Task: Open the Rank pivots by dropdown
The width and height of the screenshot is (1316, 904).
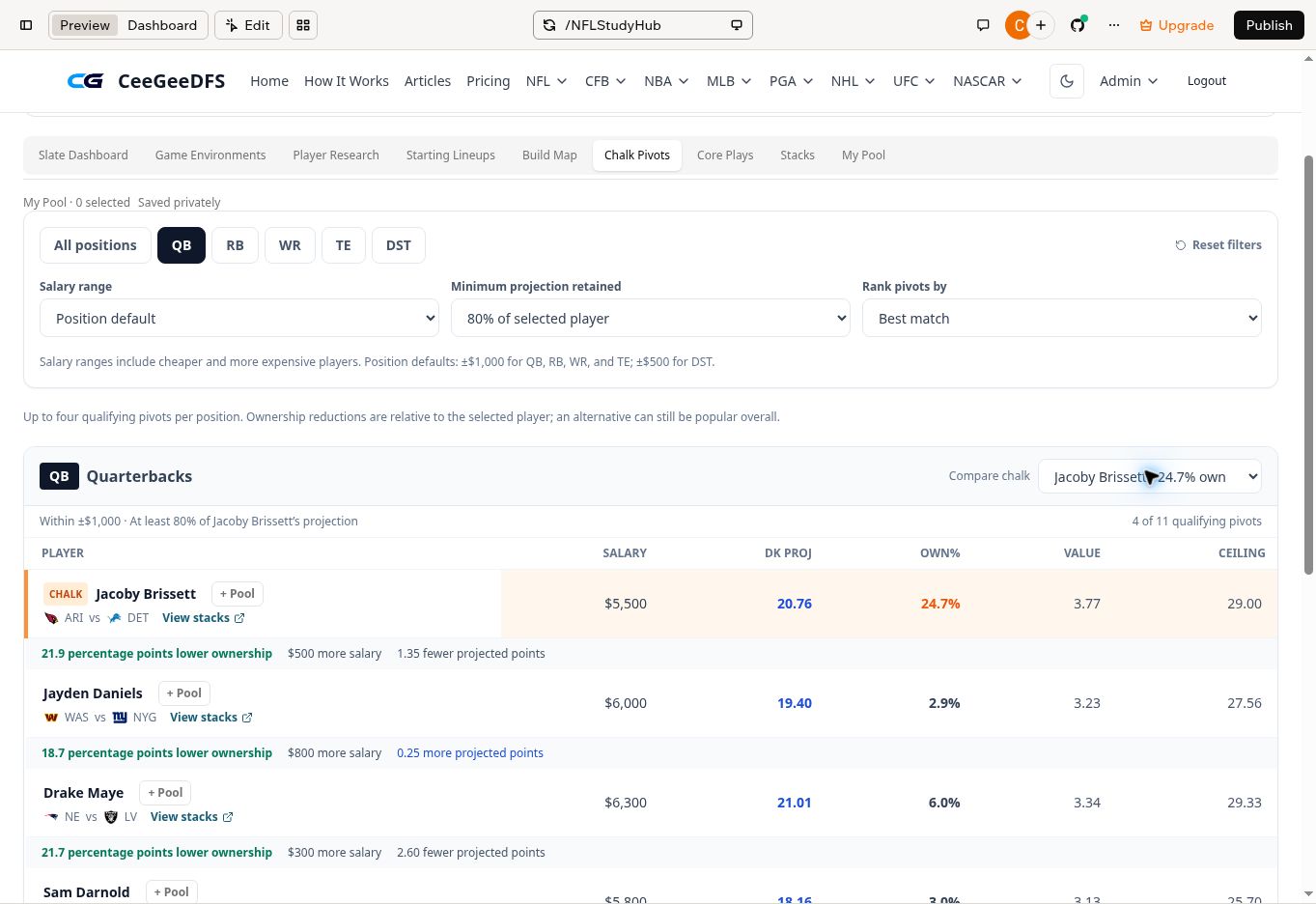Action: pyautogui.click(x=1061, y=318)
